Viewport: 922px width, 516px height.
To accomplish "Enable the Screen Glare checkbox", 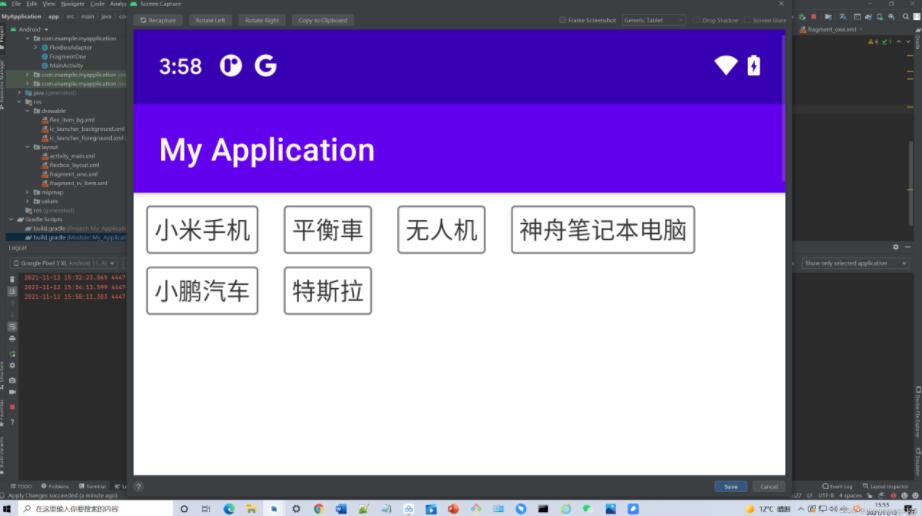I will coord(747,20).
